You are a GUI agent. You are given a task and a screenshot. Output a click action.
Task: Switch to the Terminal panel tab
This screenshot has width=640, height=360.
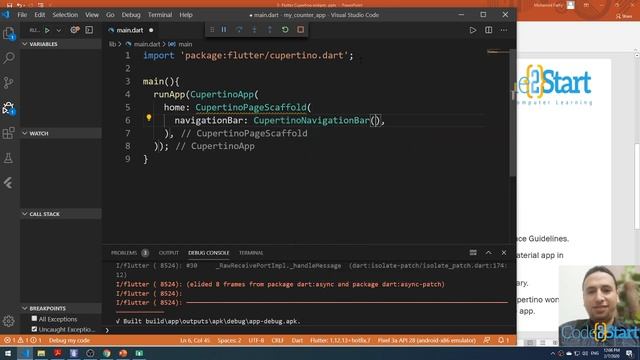pos(251,253)
